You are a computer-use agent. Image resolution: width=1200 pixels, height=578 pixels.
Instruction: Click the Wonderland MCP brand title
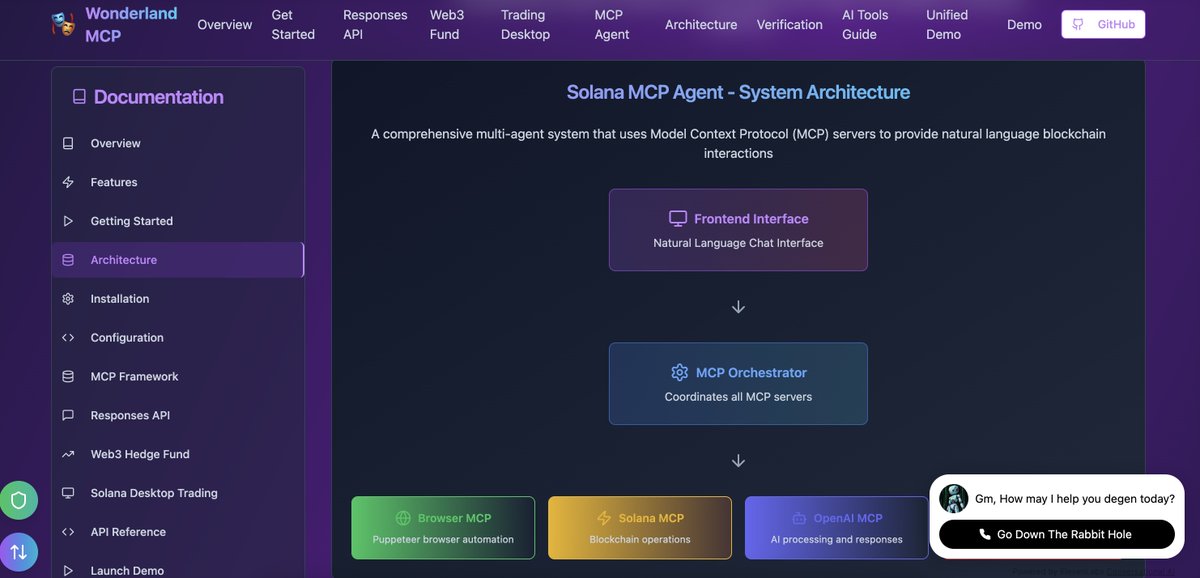[131, 24]
